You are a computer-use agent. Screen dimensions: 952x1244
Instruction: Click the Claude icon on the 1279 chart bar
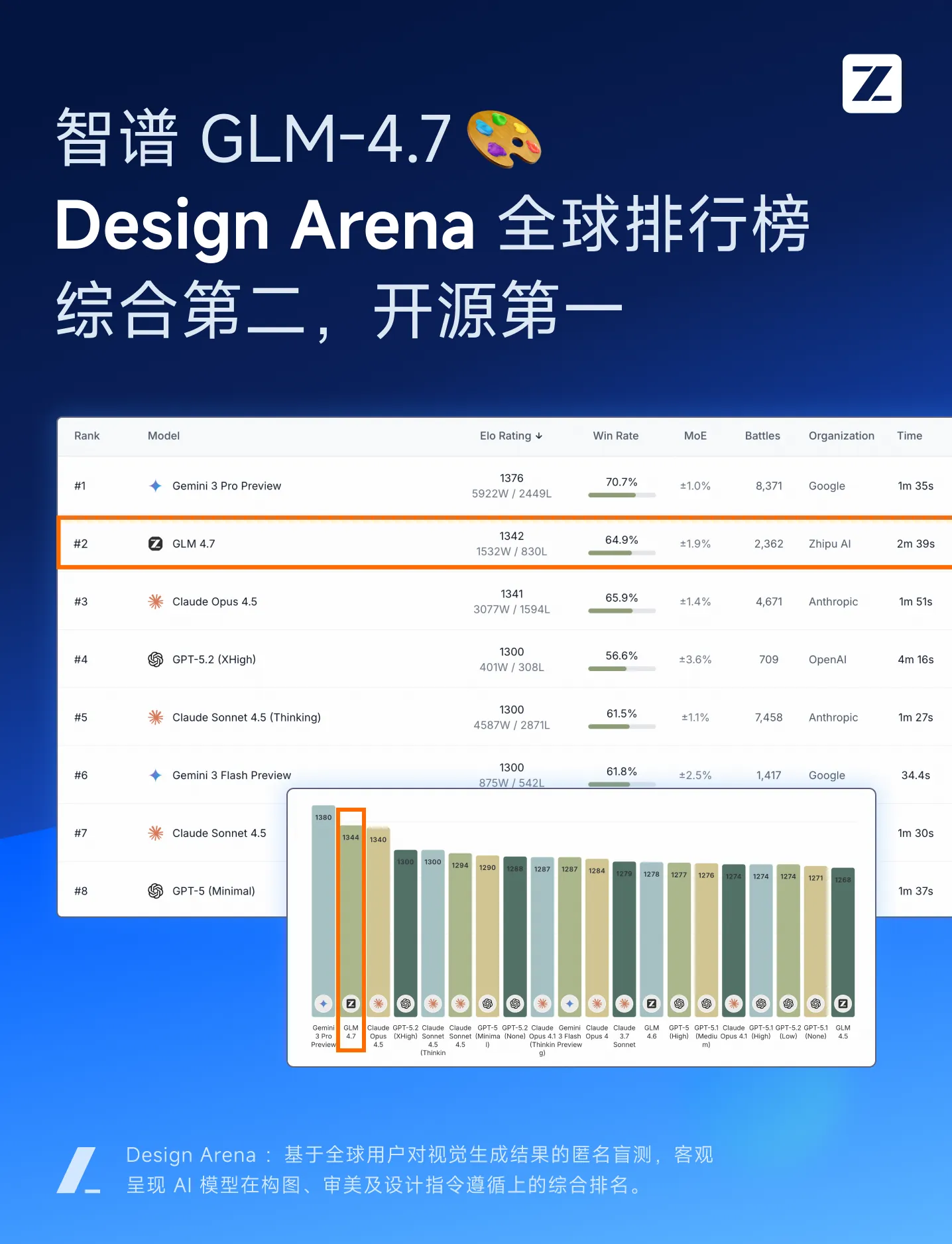[624, 1004]
